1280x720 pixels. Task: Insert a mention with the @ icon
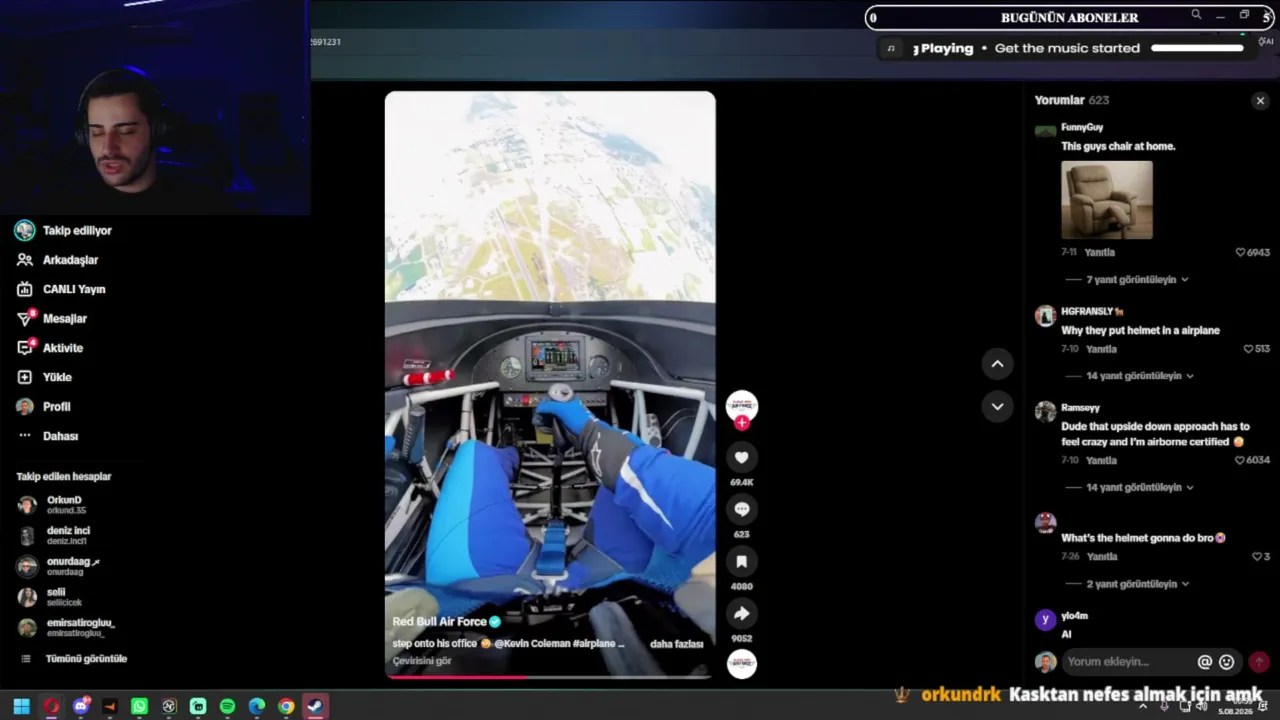click(x=1205, y=662)
